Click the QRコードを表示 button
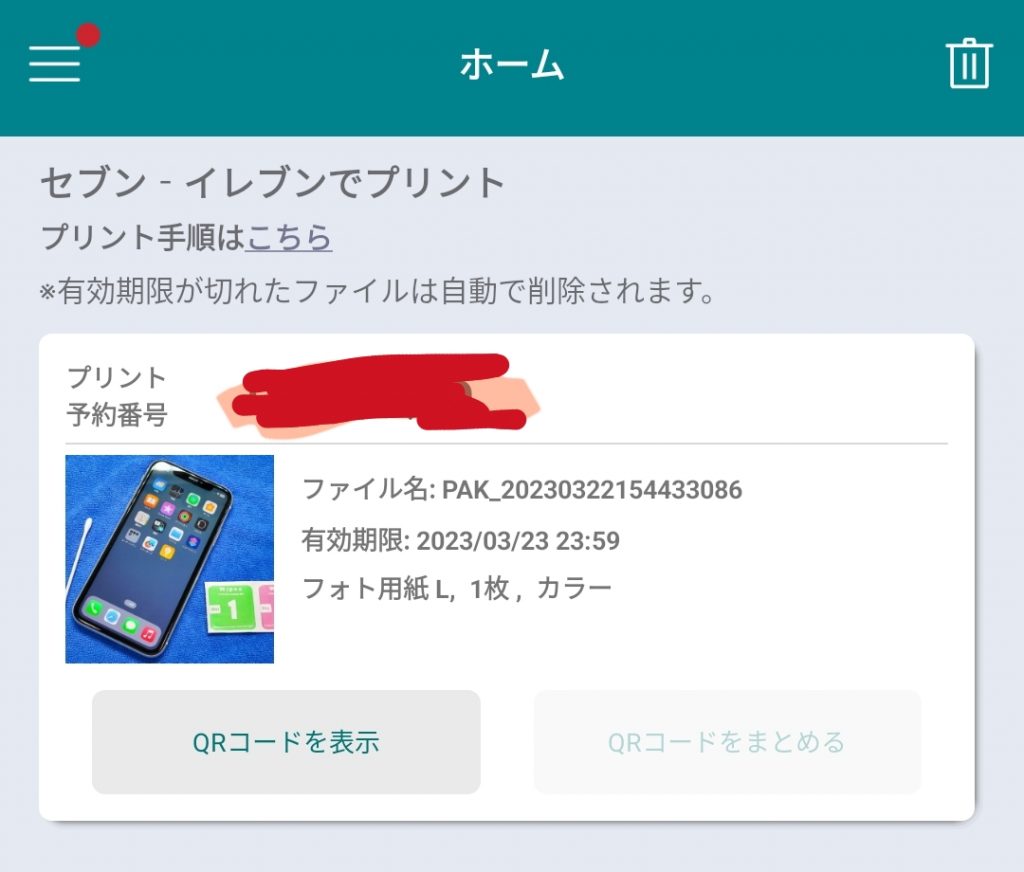Viewport: 1024px width, 872px height. pyautogui.click(x=286, y=742)
